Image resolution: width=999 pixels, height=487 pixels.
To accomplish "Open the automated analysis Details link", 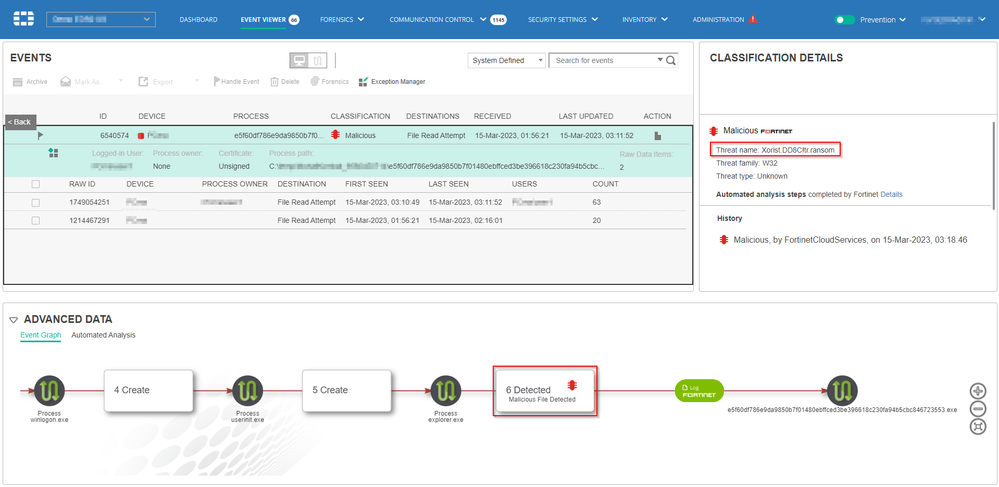I will point(891,194).
